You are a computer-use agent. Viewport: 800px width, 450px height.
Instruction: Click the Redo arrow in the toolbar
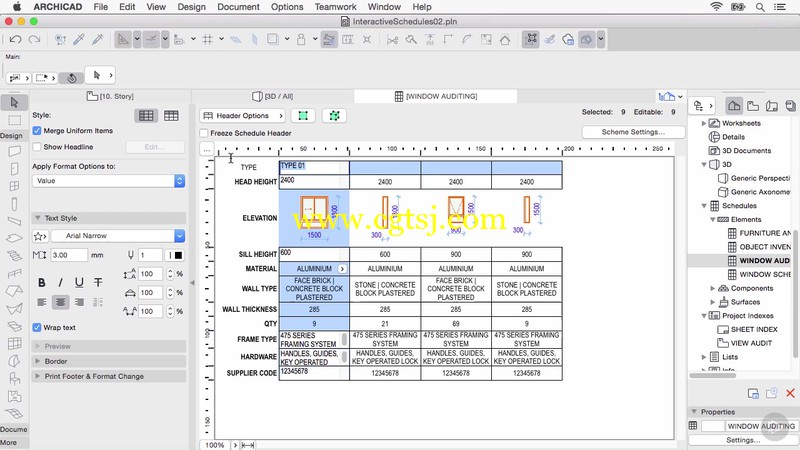click(x=34, y=39)
